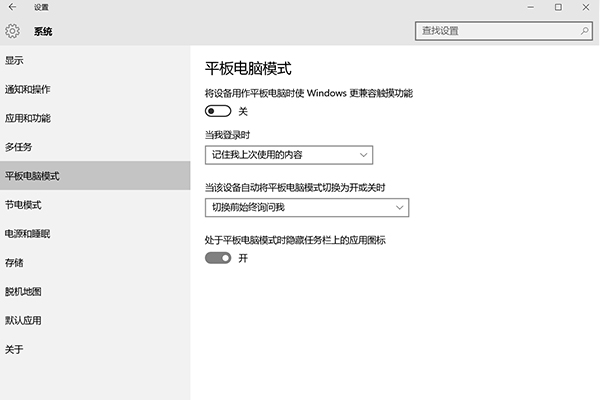Click the 平板电脑模式 page heading
Screen dimensions: 600x400
[x=248, y=69]
